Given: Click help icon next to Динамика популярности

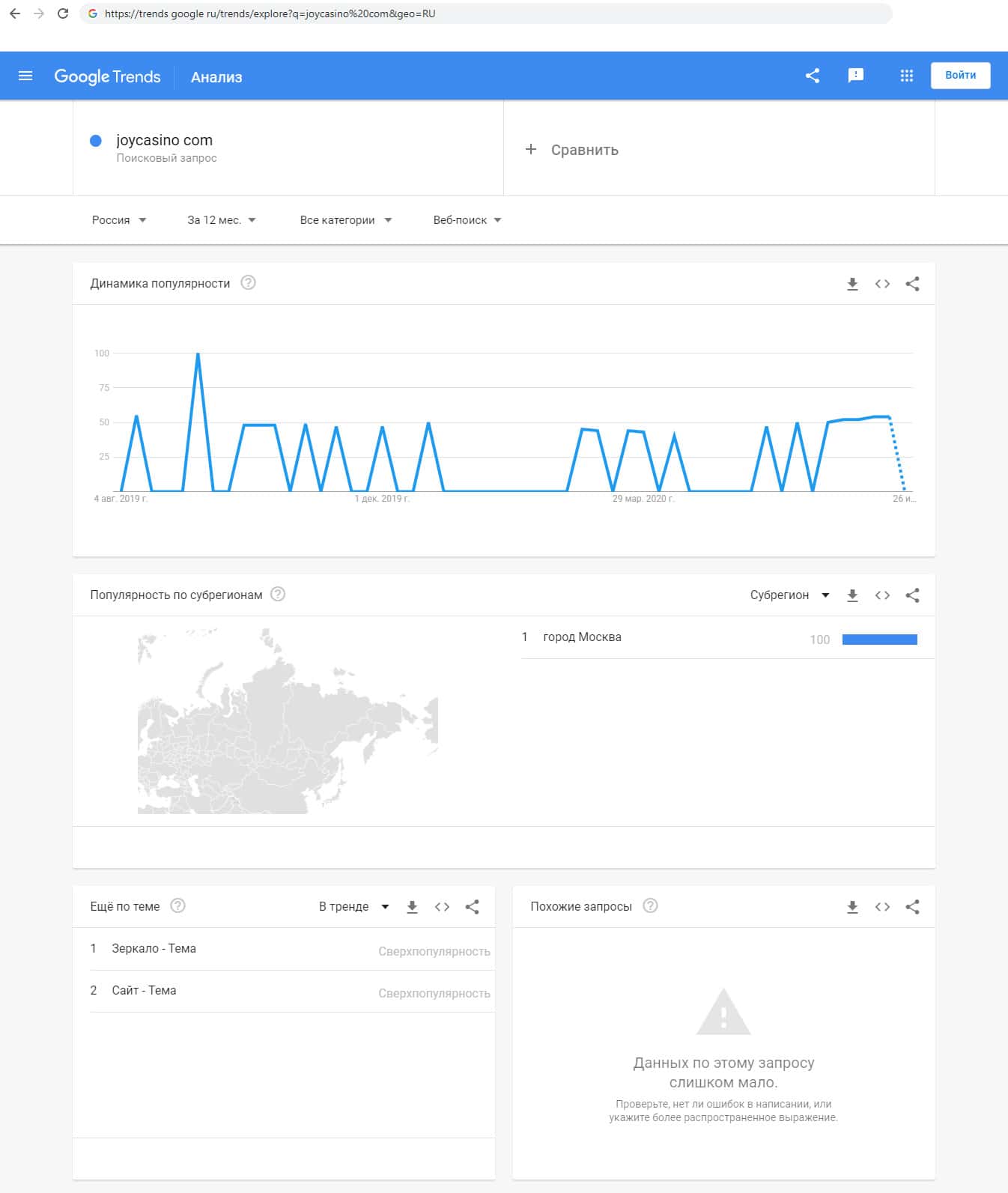Looking at the screenshot, I should [x=248, y=283].
